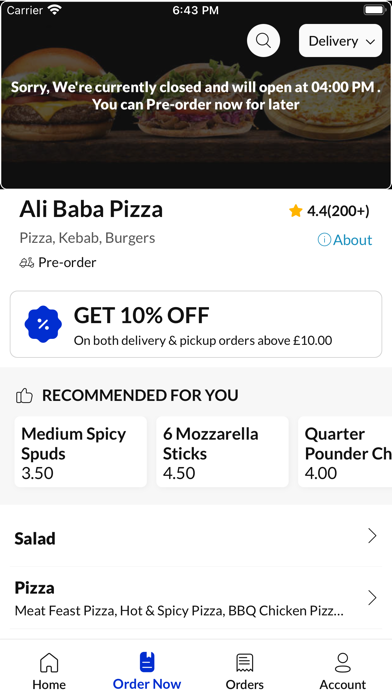This screenshot has height=696, width=392.
Task: Select the 6 Mozzarella Sticks card
Action: [x=222, y=452]
